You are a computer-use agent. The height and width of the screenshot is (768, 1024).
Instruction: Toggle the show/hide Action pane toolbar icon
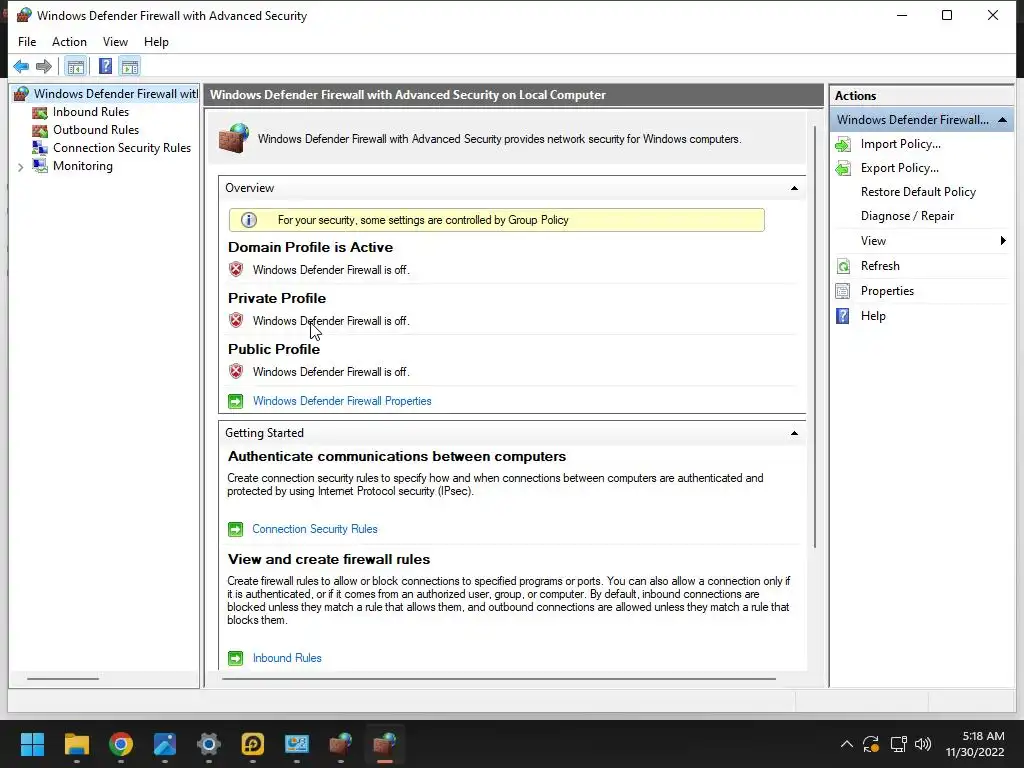click(130, 67)
